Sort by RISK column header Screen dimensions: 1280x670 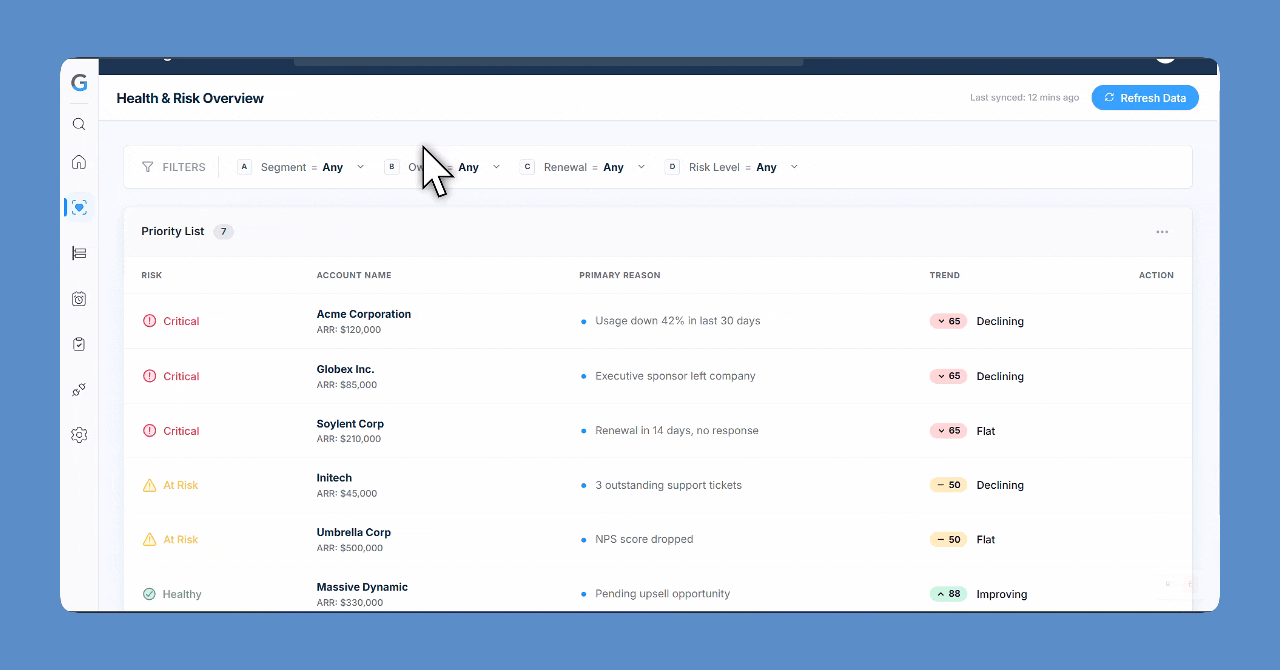pyautogui.click(x=152, y=275)
